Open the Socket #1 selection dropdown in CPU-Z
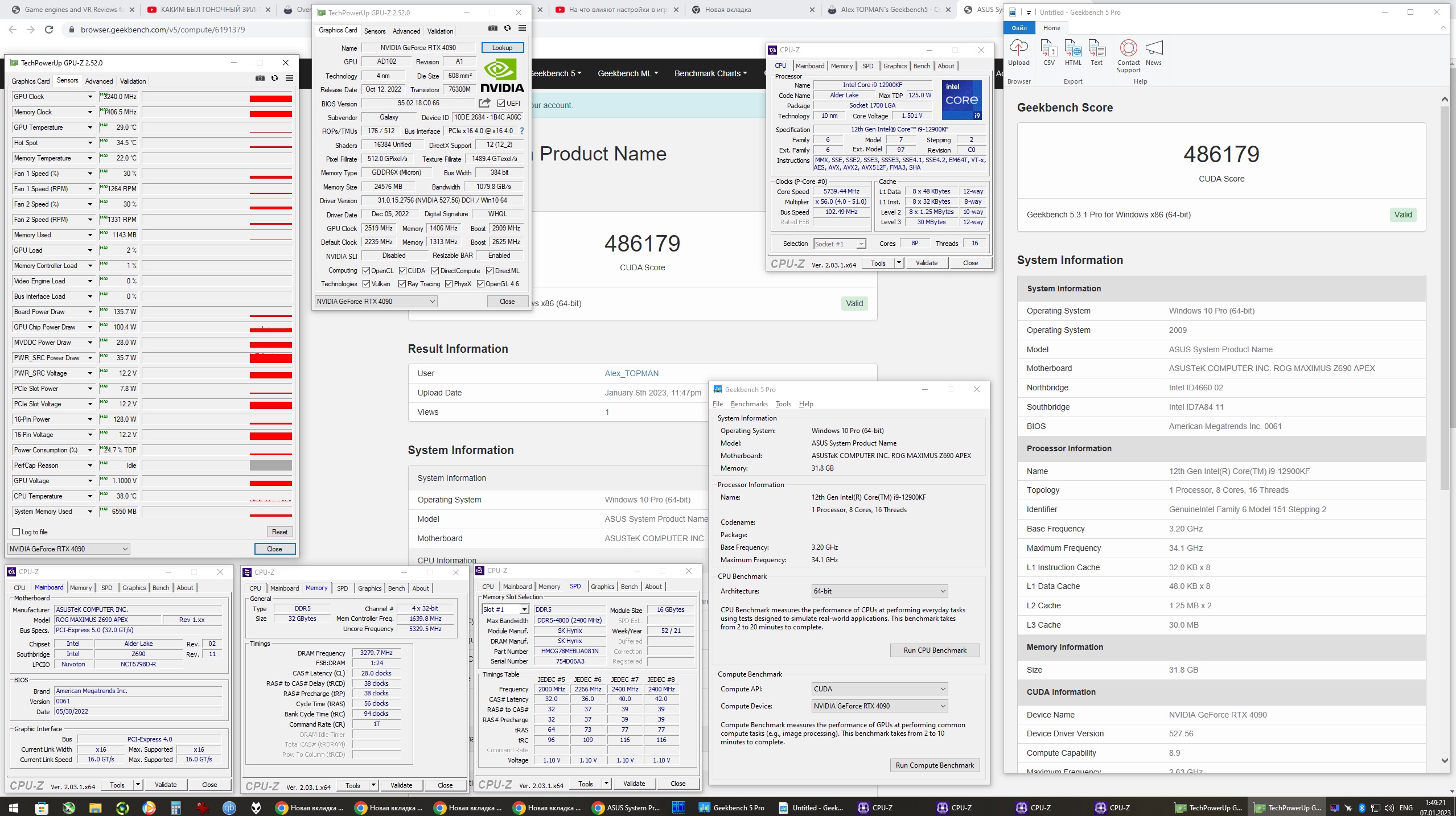The width and height of the screenshot is (1456, 816). click(x=840, y=244)
